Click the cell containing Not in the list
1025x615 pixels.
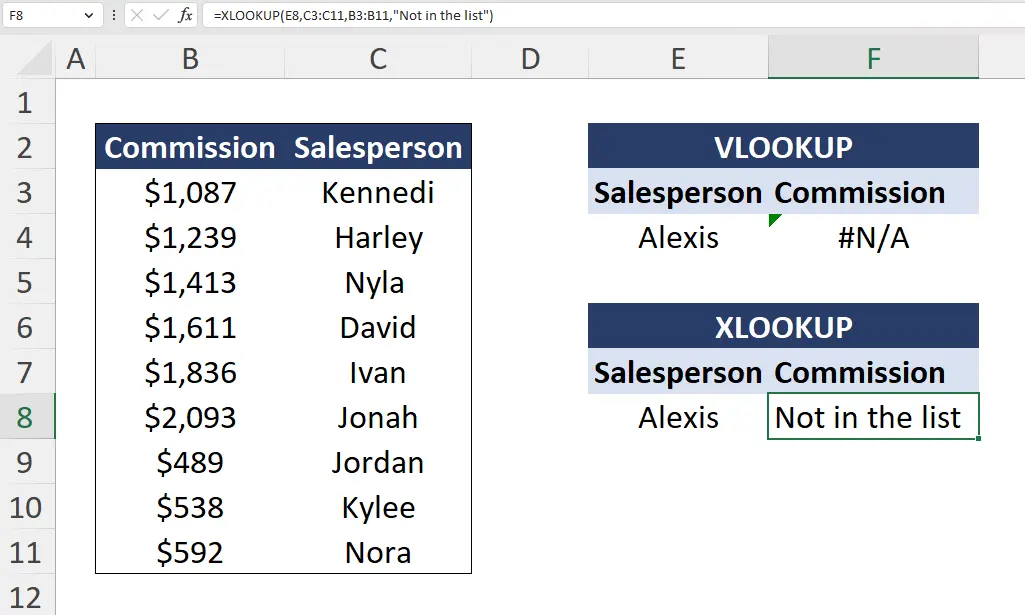(872, 417)
